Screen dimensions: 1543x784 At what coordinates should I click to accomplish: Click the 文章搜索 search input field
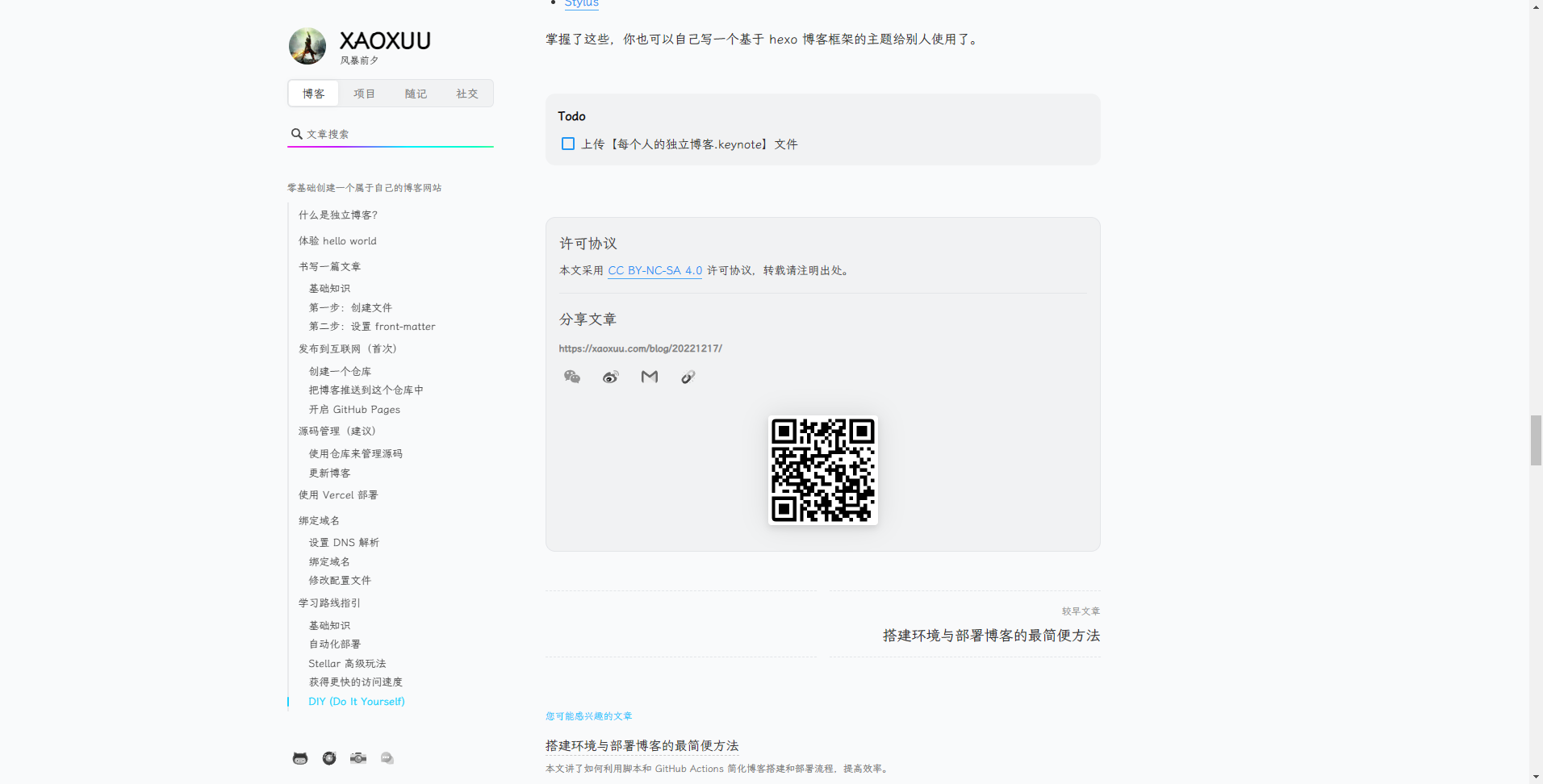(390, 133)
